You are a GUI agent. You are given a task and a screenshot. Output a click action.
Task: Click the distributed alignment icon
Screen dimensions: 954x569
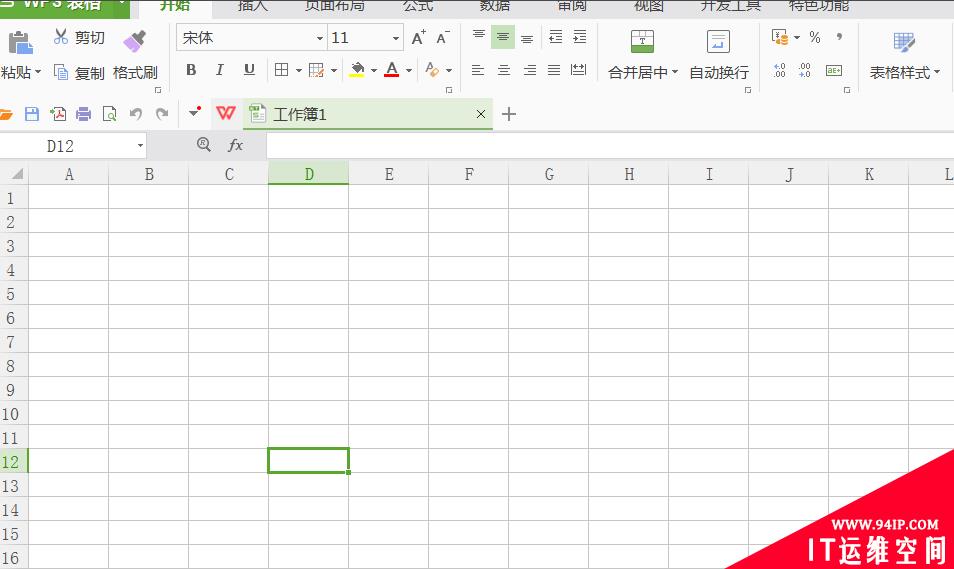tap(579, 70)
